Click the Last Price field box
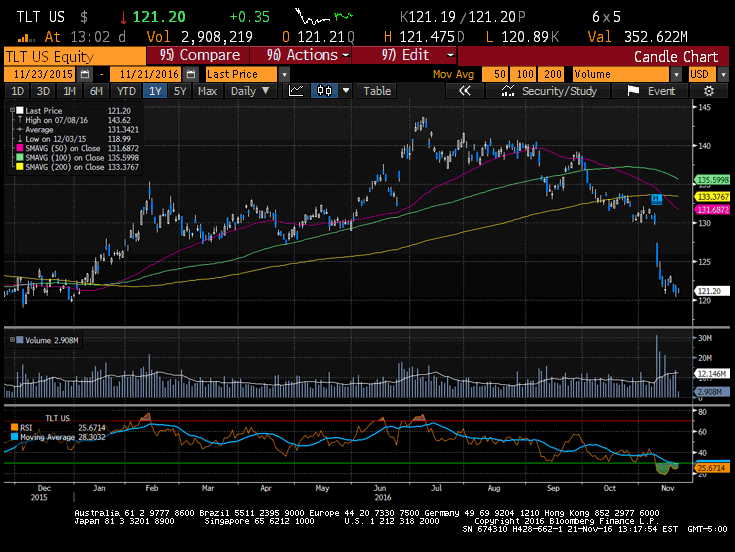This screenshot has width=735, height=552. point(242,74)
